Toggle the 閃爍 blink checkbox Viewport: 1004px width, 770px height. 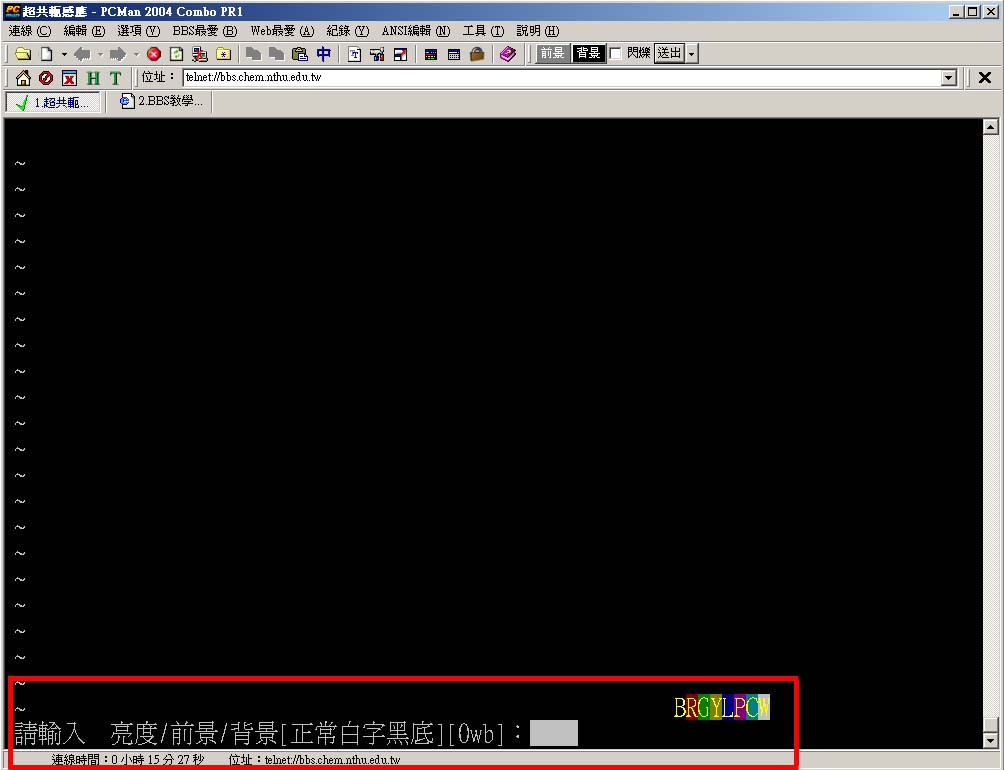616,53
